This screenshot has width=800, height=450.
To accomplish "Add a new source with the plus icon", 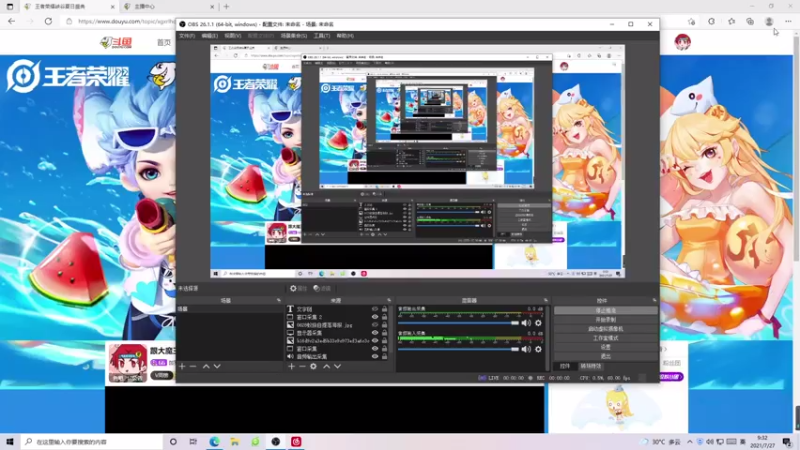I will tap(291, 366).
